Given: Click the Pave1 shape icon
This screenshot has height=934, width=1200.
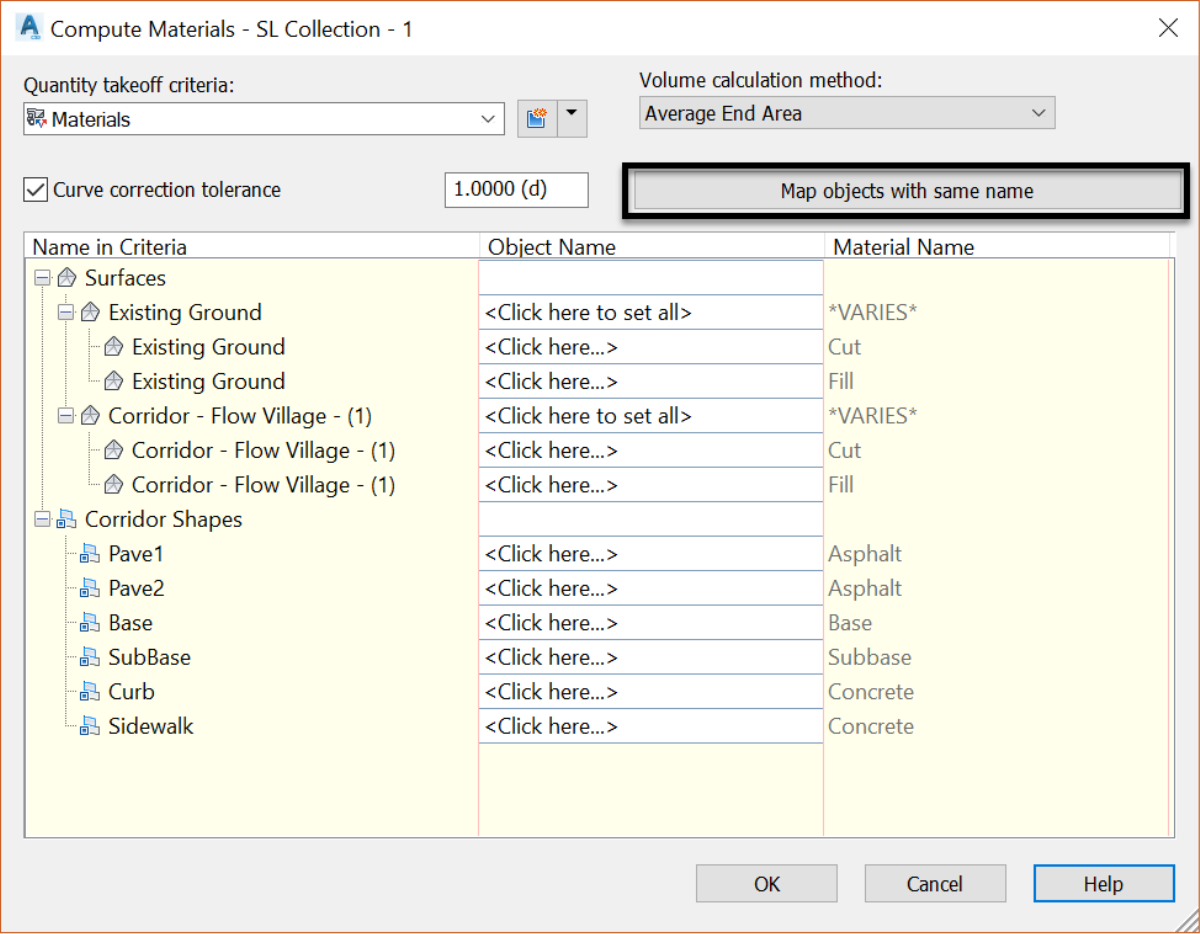Looking at the screenshot, I should tap(90, 554).
